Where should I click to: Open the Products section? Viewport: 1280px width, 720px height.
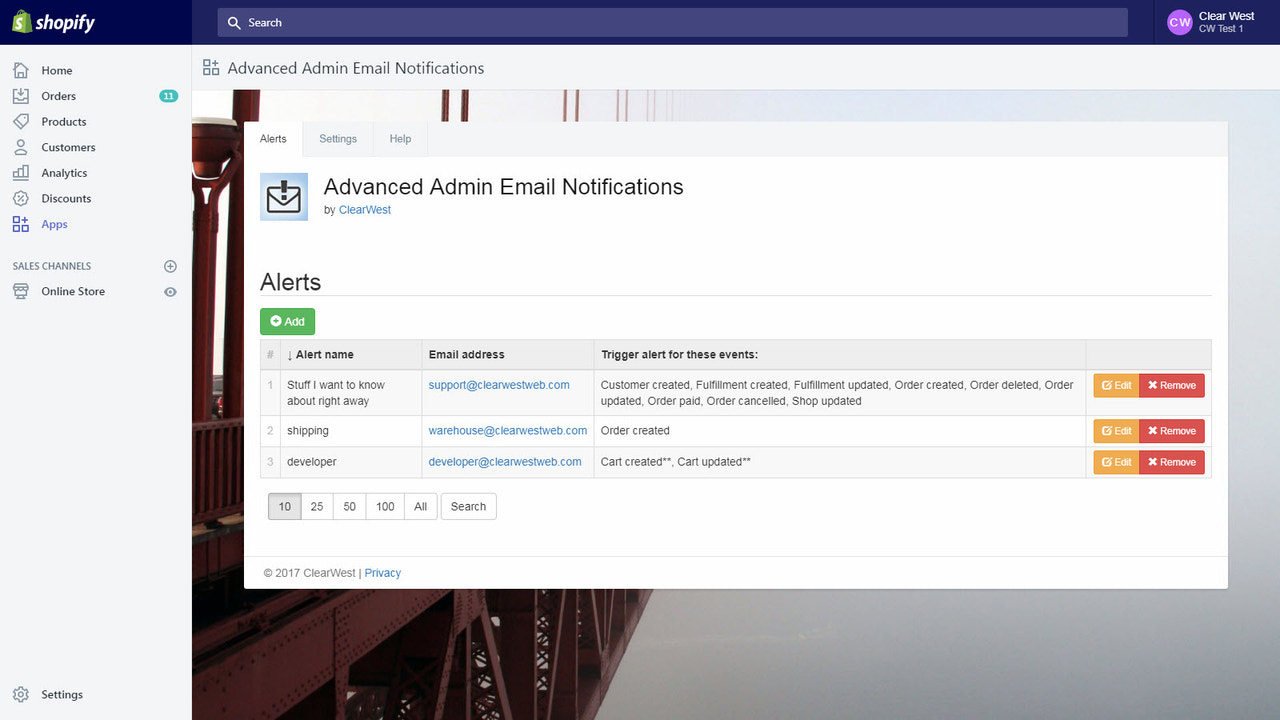(x=62, y=121)
